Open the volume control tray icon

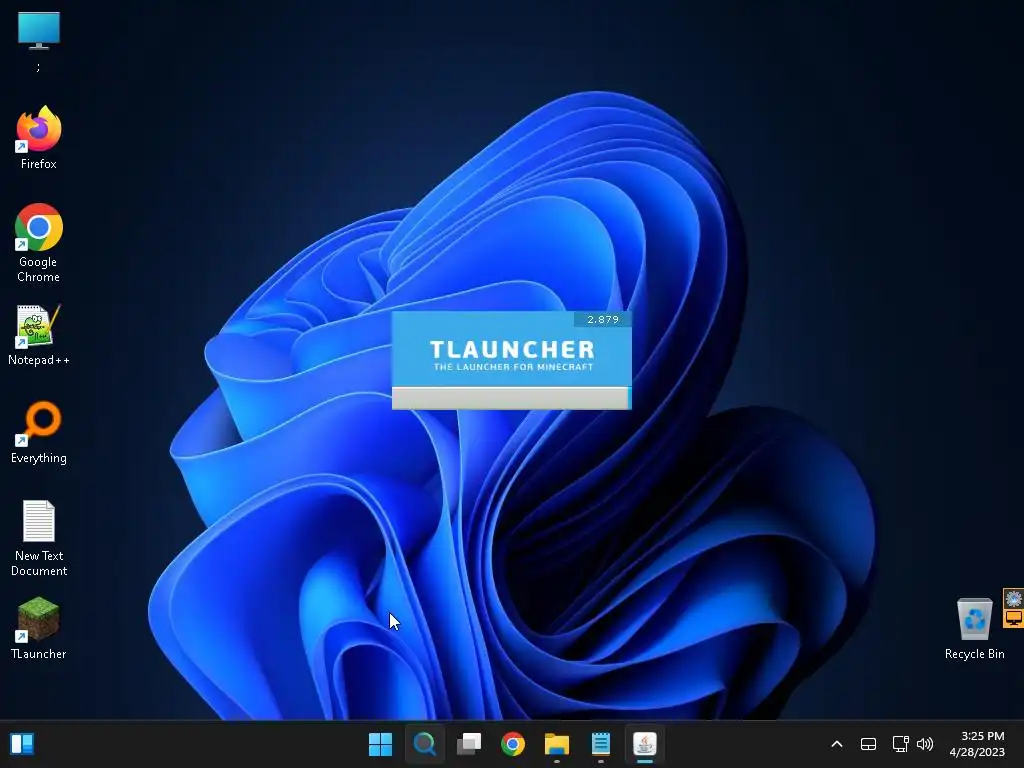[x=925, y=744]
